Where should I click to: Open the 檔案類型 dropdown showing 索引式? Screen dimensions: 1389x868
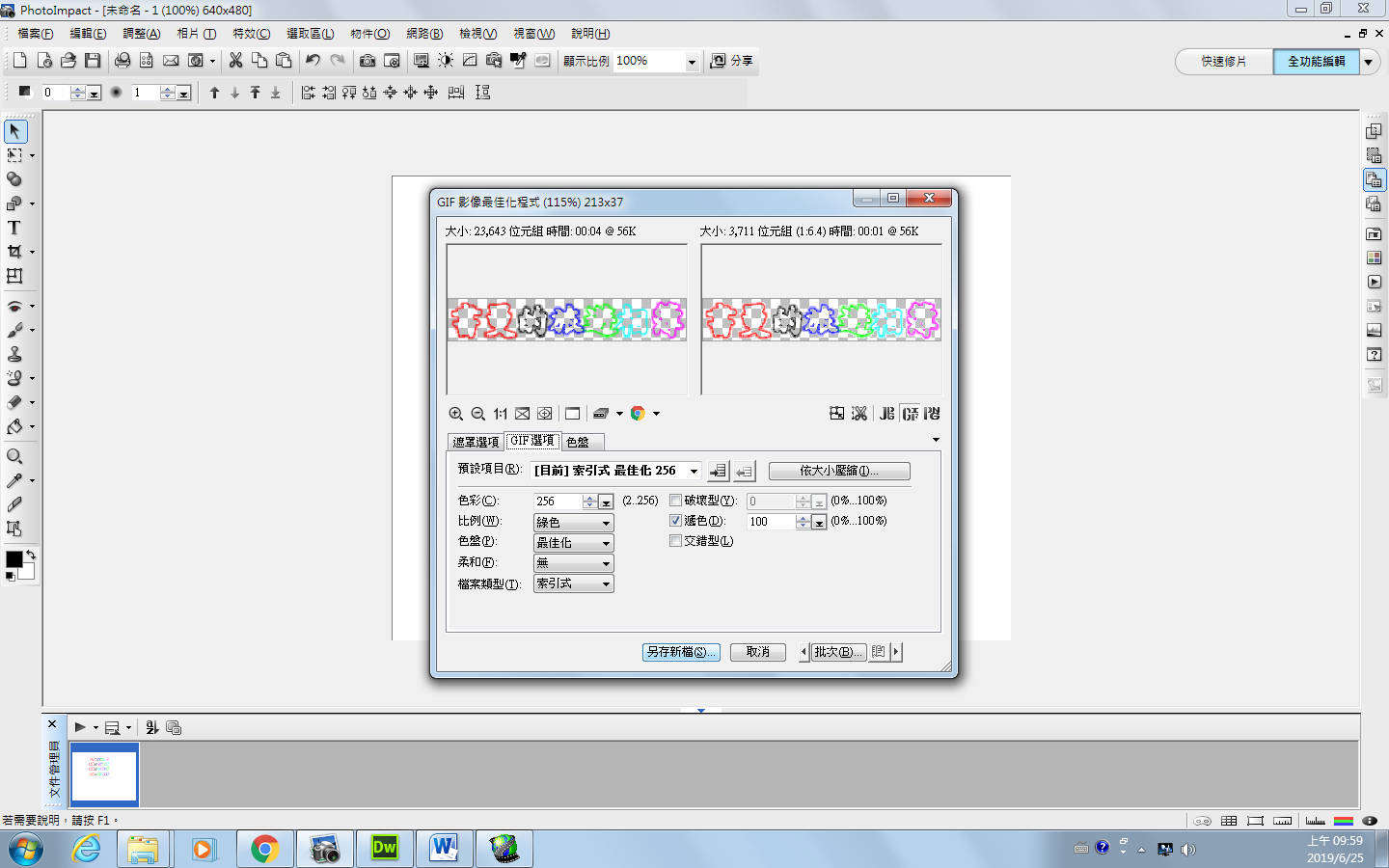tap(606, 584)
